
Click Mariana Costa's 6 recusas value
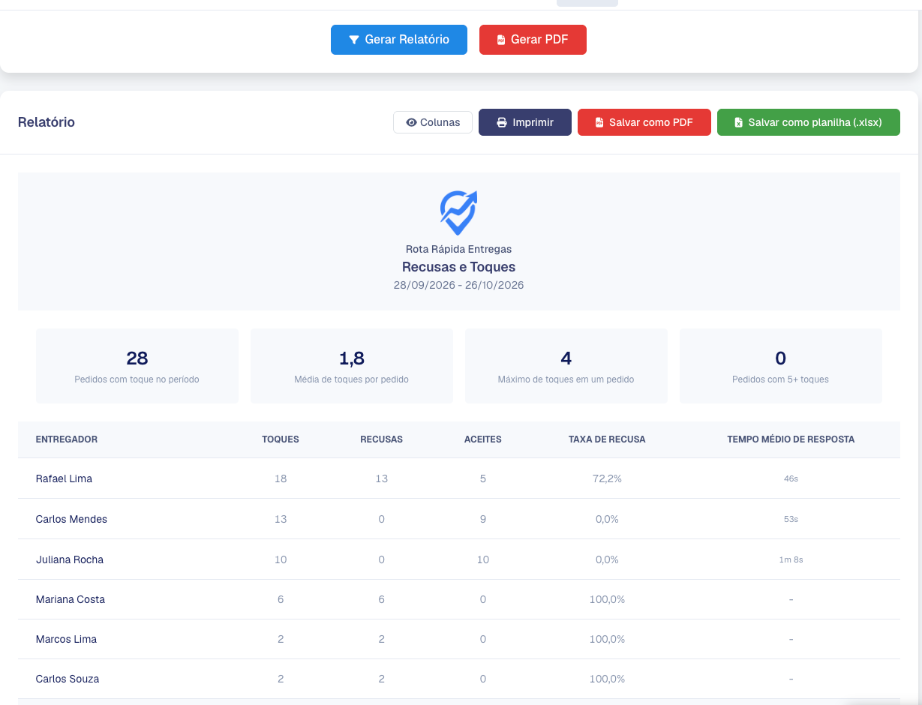(382, 599)
